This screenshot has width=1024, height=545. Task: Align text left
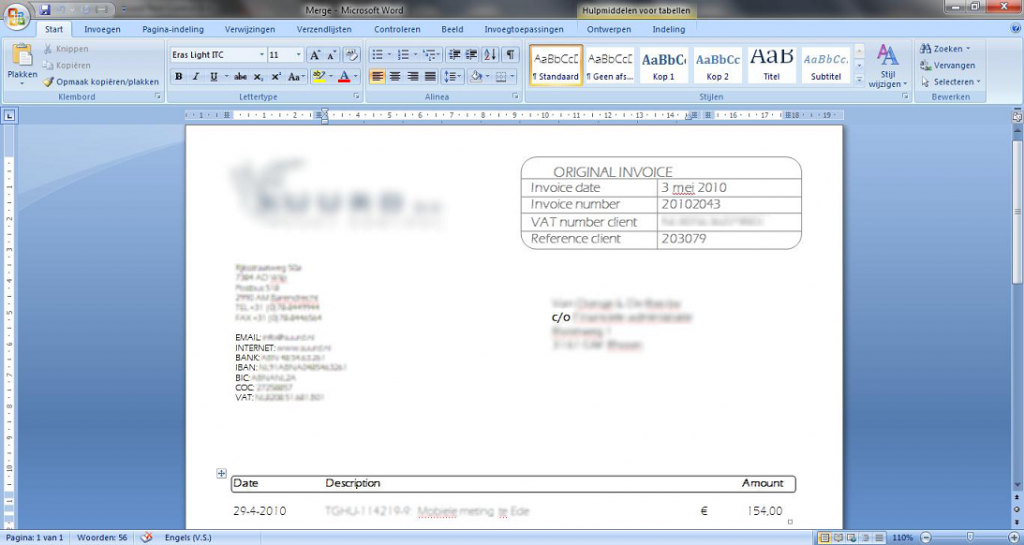click(x=377, y=76)
